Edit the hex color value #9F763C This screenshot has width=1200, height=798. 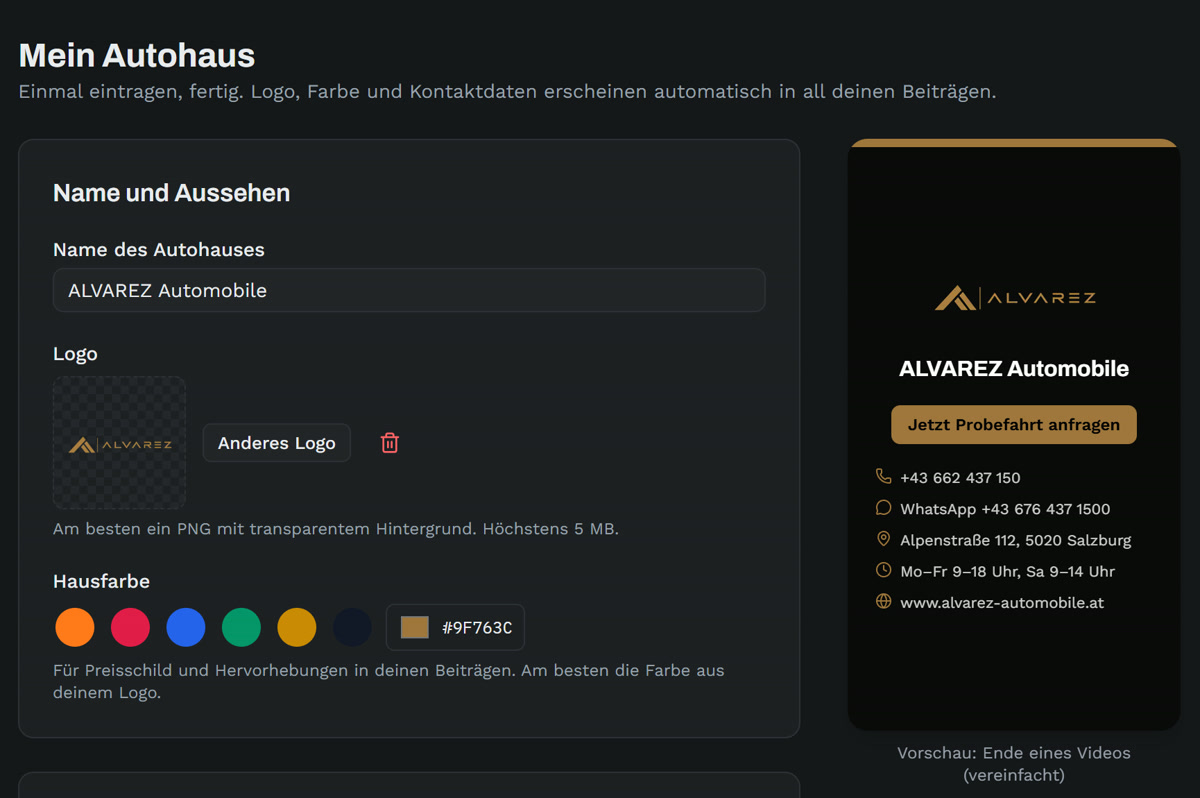coord(477,628)
